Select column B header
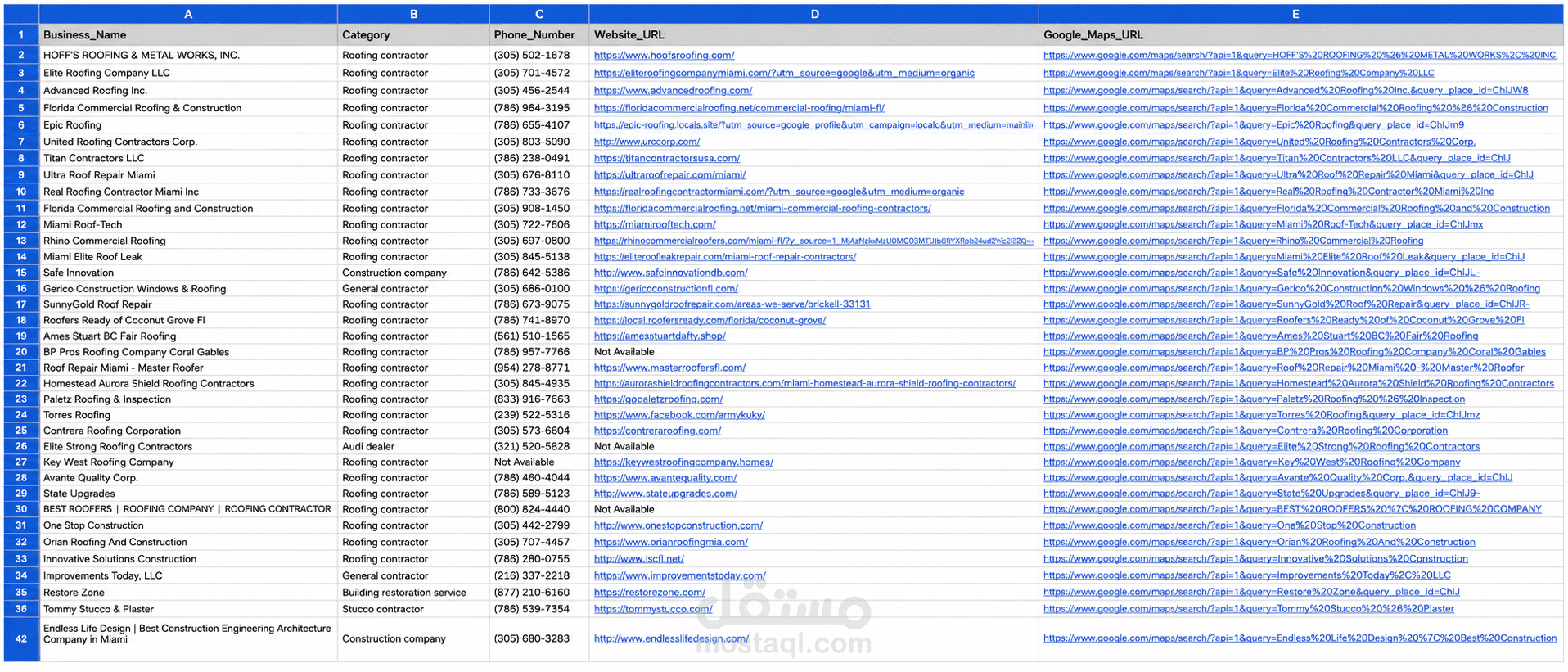The width and height of the screenshot is (1568, 672). [413, 14]
